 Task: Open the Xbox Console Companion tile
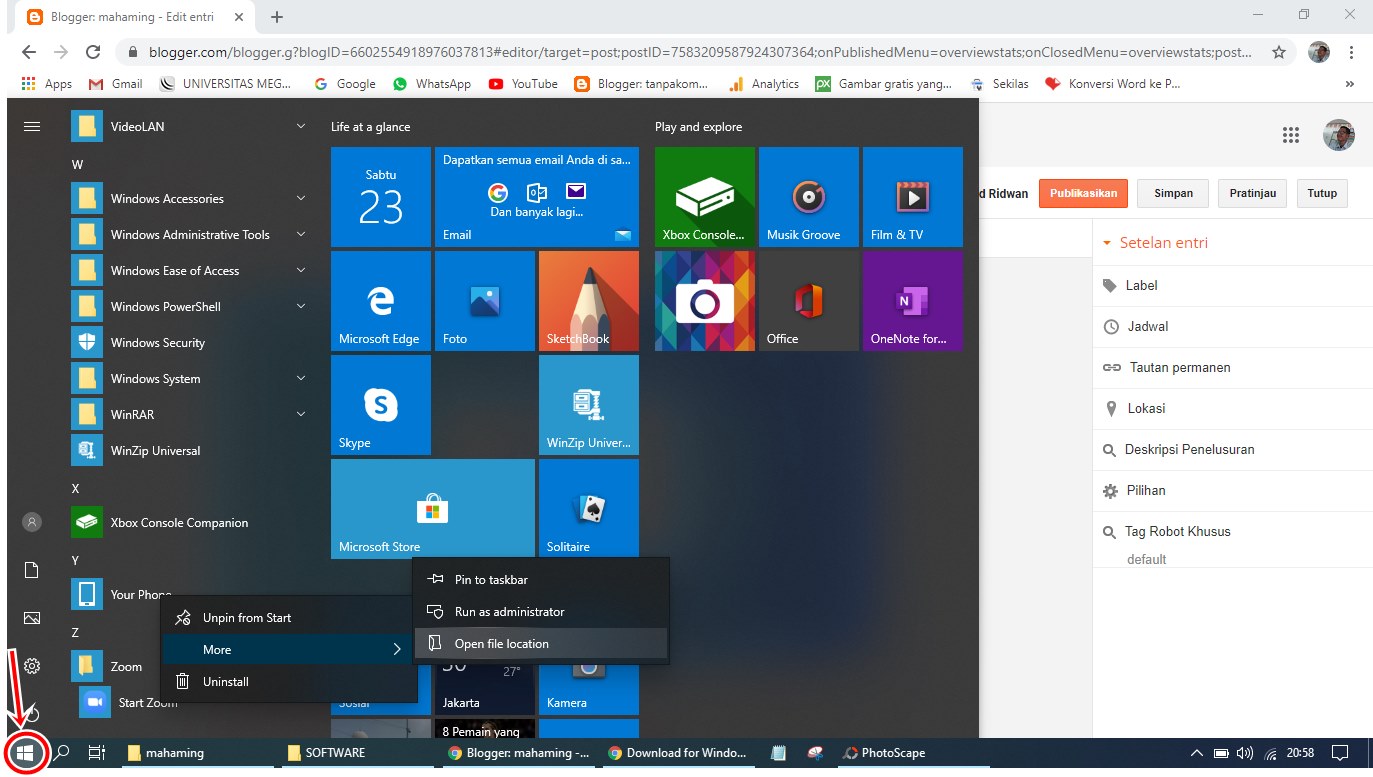point(704,197)
